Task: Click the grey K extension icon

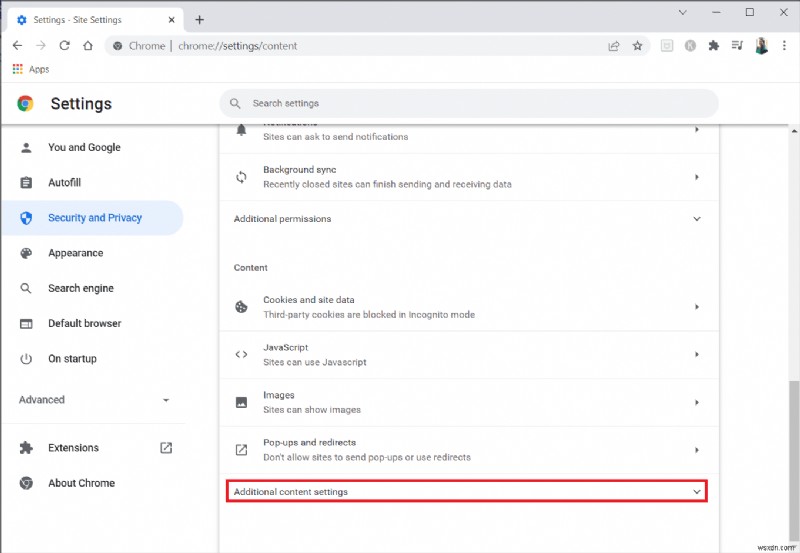Action: (690, 46)
